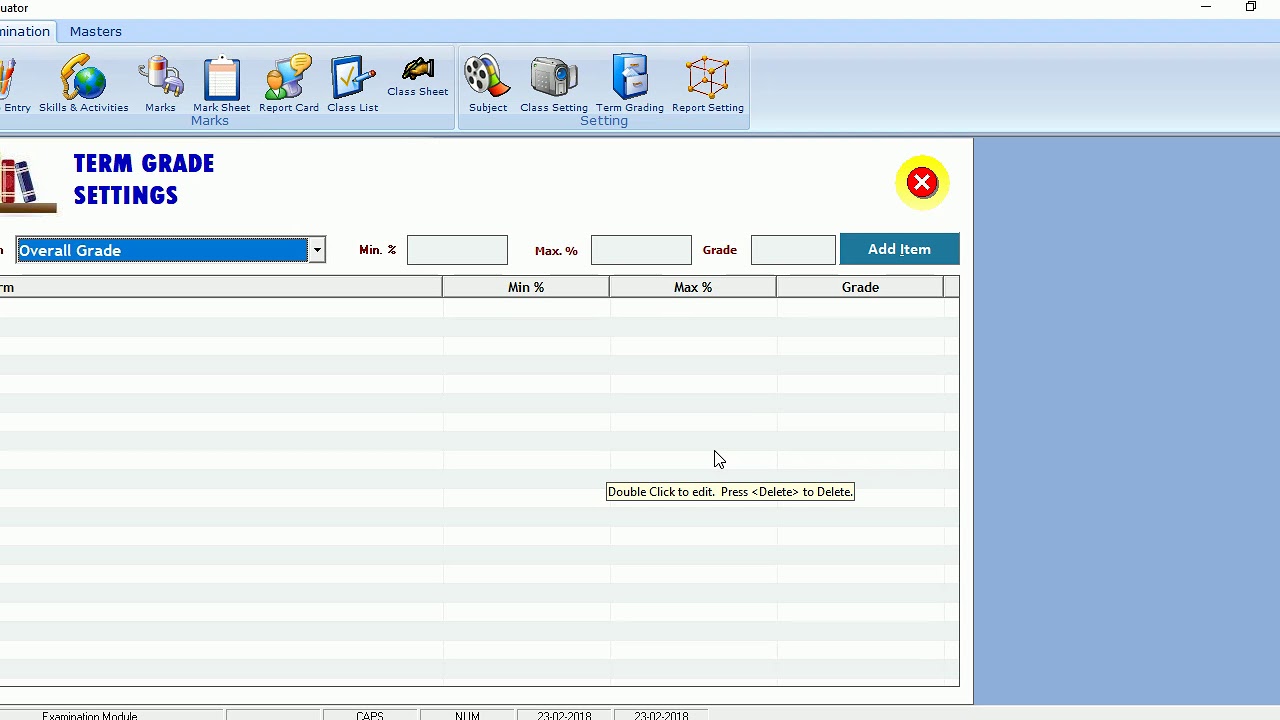Open the Term Grading icon

pyautogui.click(x=630, y=84)
